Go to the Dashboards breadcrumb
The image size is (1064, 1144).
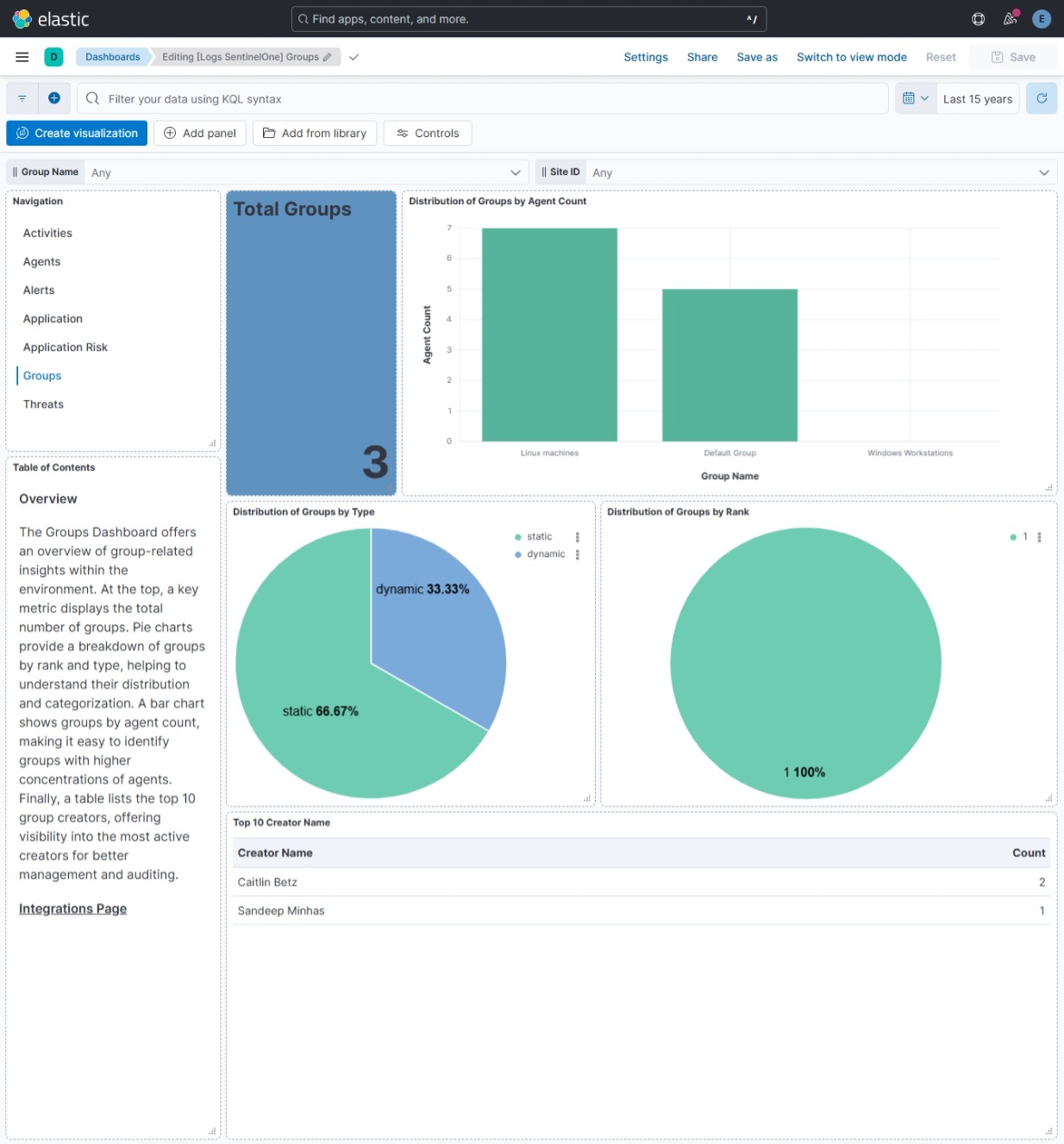tap(112, 57)
